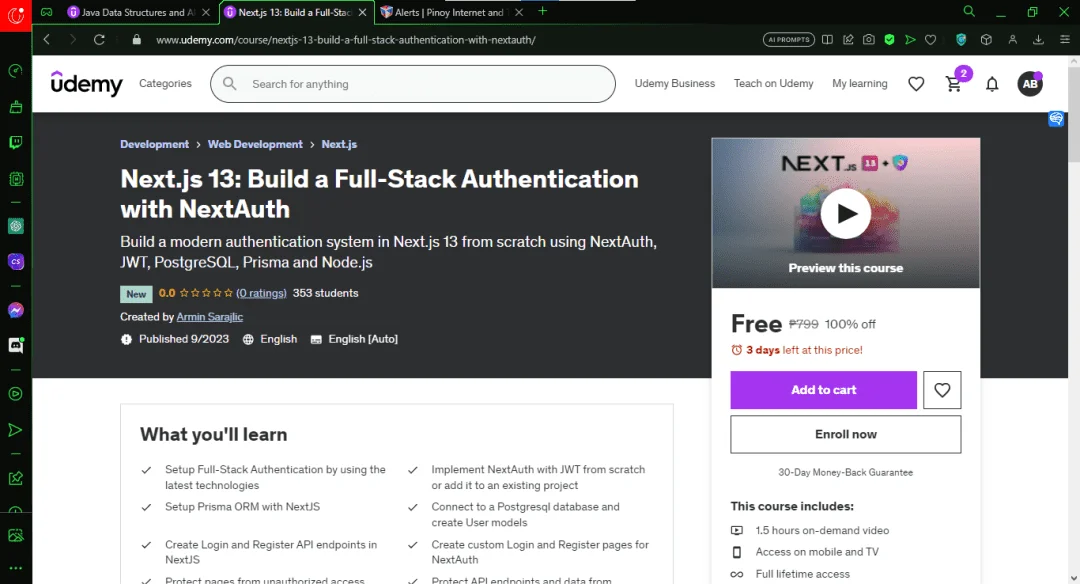Screen dimensions: 1080x584
Task: Open the Player icon in sidebar
Action: point(15,394)
